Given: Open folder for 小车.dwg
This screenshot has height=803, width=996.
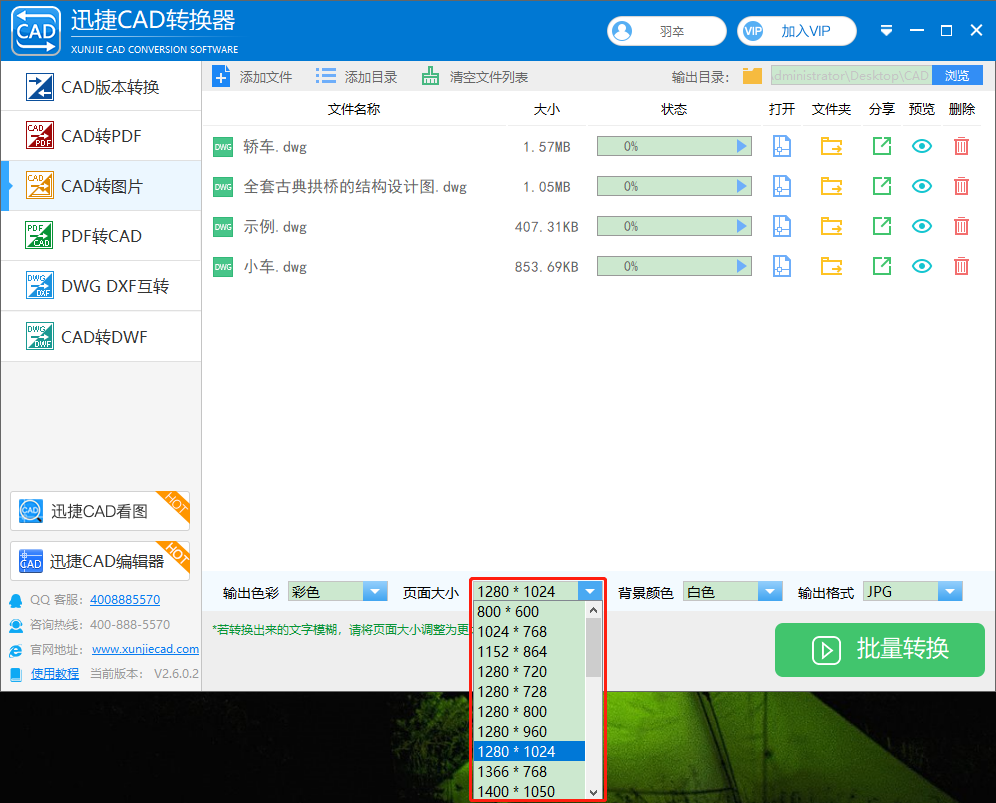Looking at the screenshot, I should tap(831, 267).
